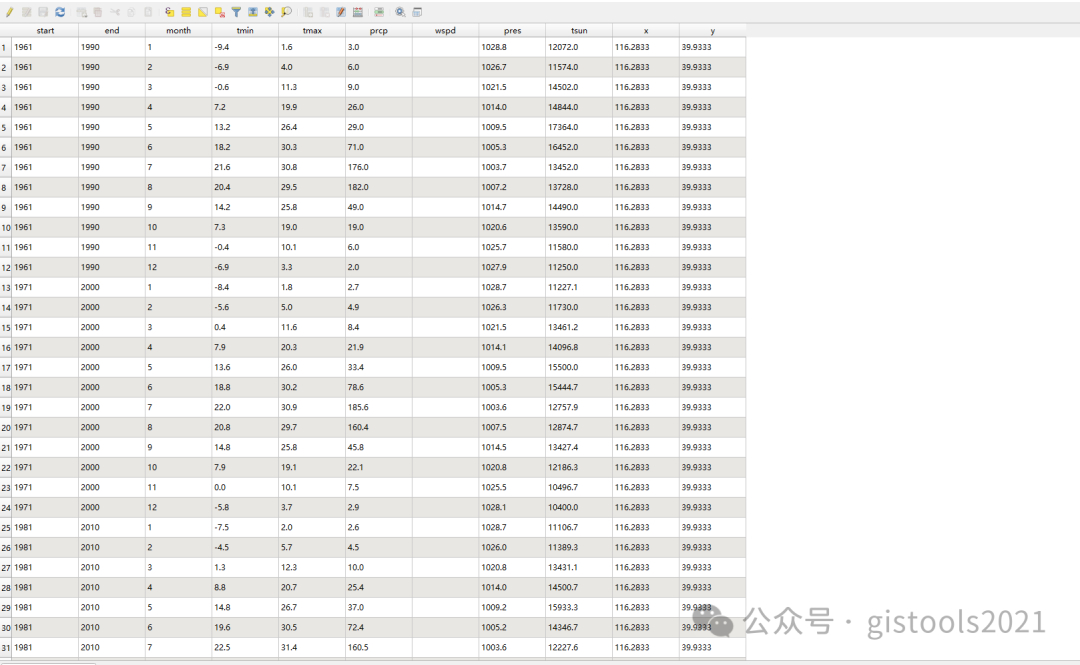This screenshot has height=665, width=1080.
Task: Select row number 31
Action: [x=6, y=648]
